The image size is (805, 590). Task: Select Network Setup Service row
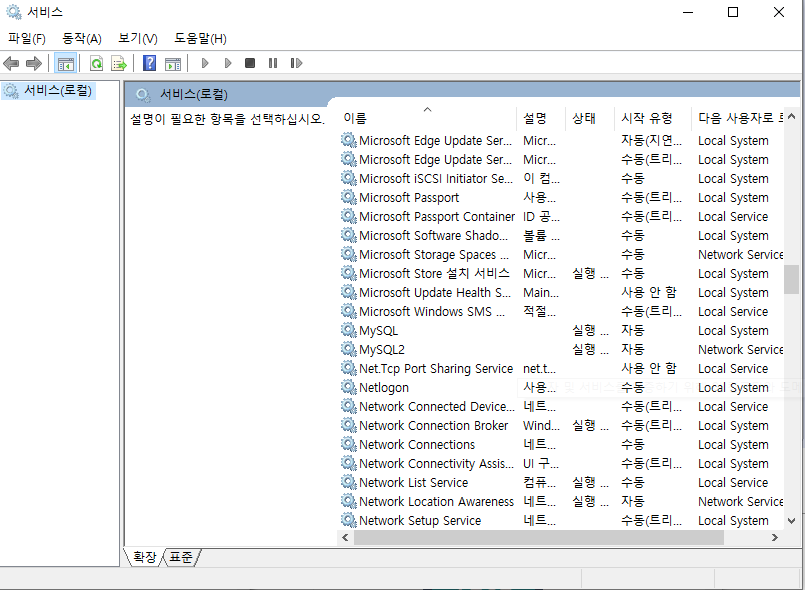coord(561,521)
